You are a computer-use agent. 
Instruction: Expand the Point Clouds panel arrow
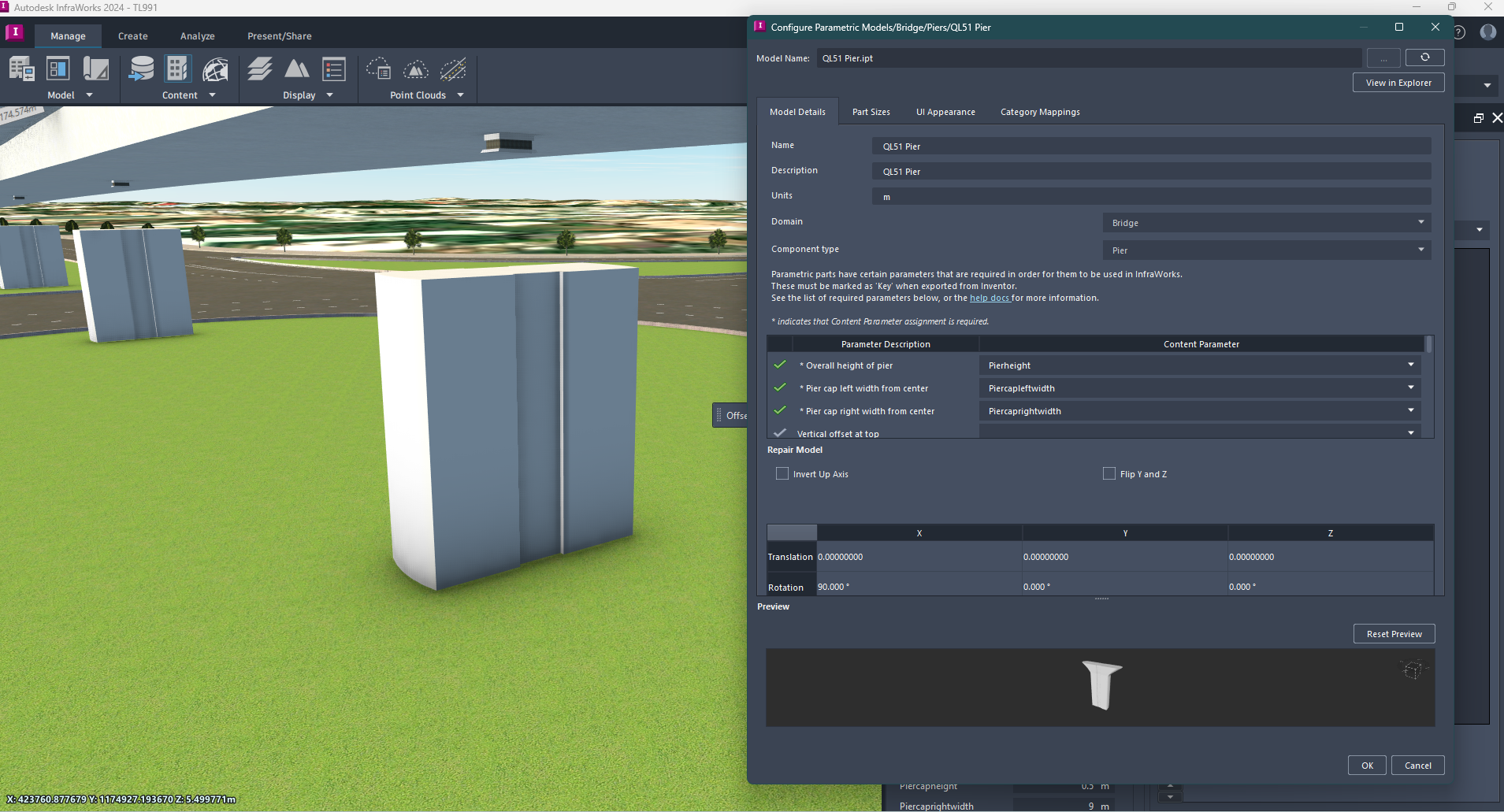(x=461, y=95)
